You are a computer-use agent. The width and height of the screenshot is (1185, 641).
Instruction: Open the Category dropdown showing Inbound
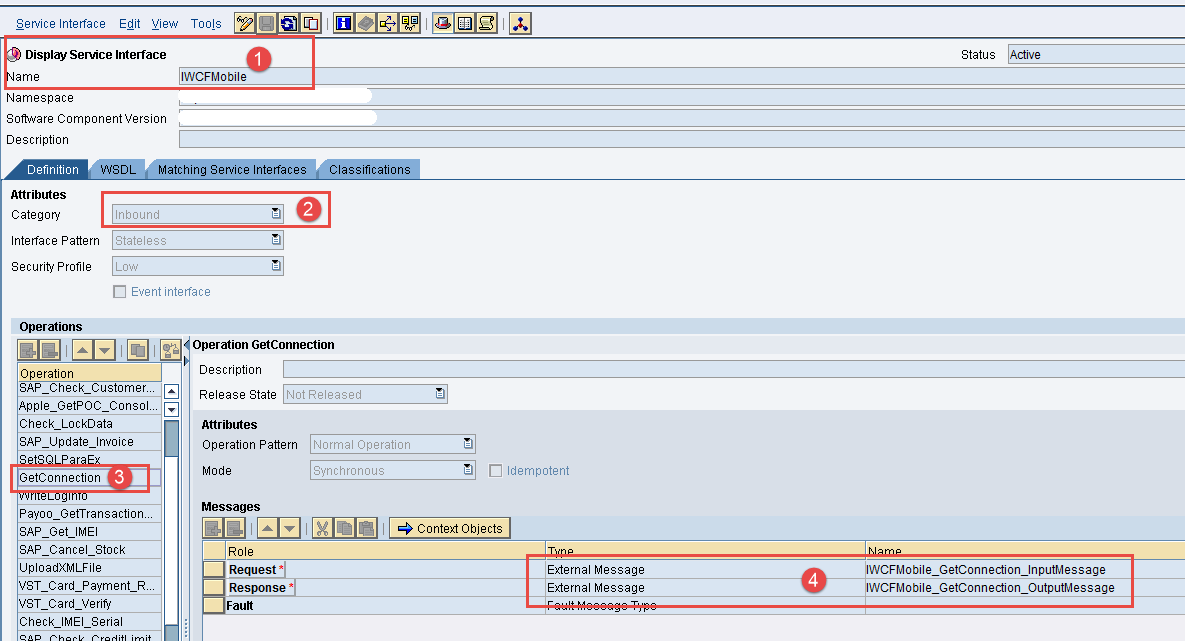point(276,214)
